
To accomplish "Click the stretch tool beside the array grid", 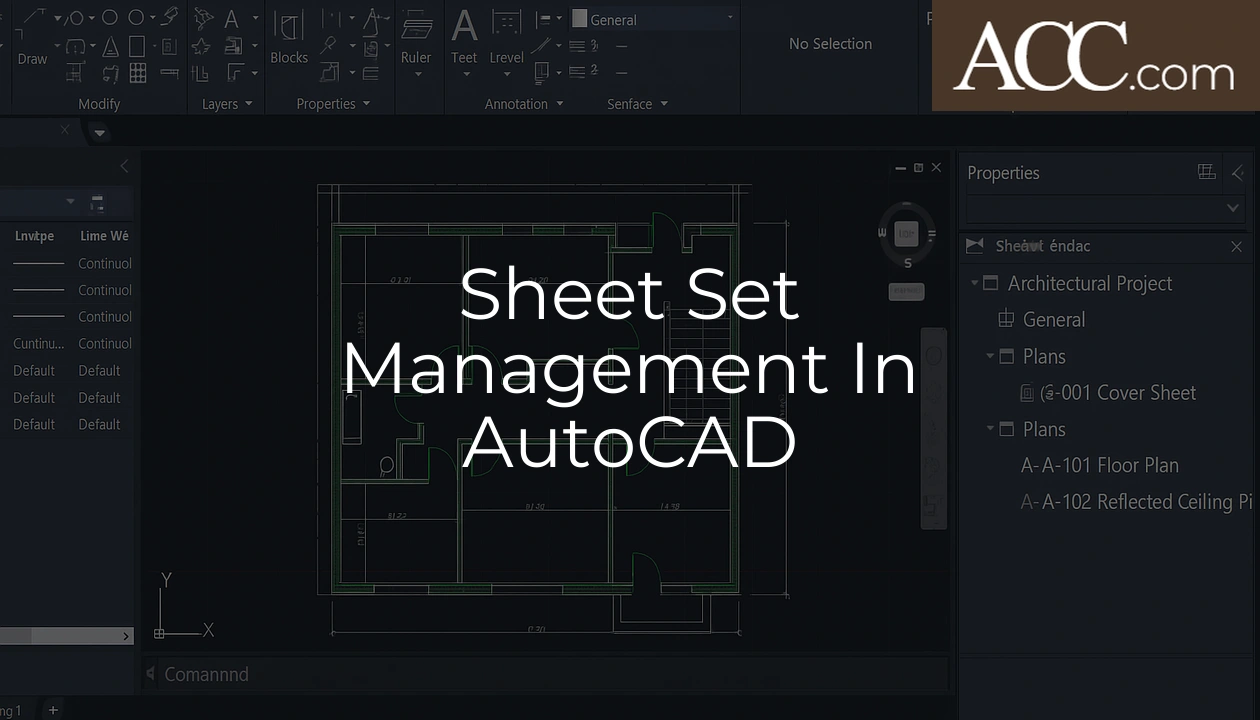I will pos(169,72).
